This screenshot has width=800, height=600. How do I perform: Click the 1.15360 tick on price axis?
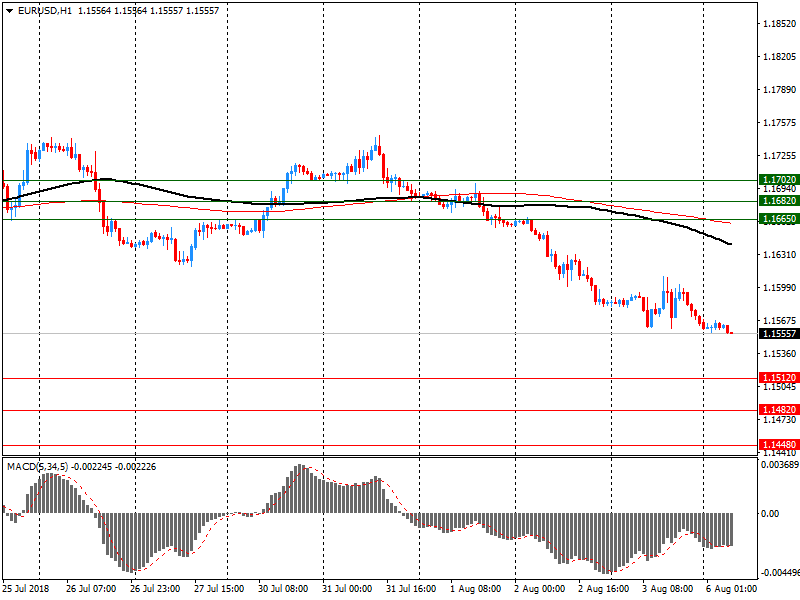pyautogui.click(x=777, y=354)
